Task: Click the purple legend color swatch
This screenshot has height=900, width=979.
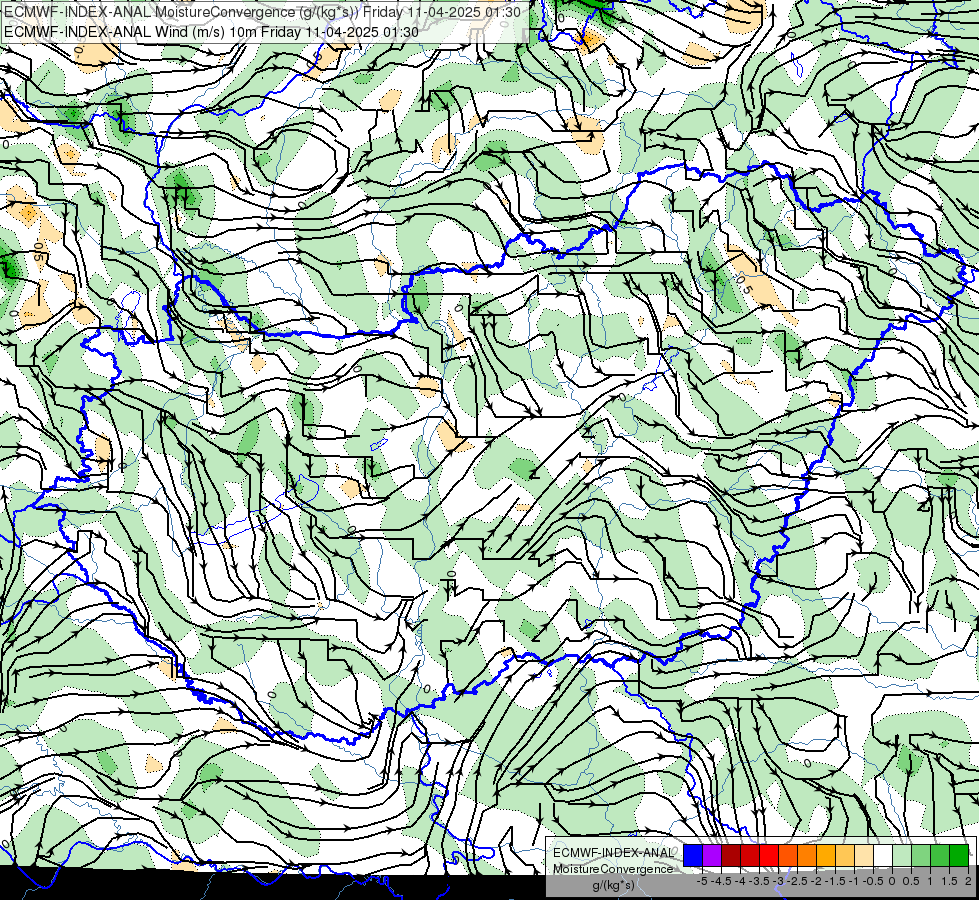Action: pos(712,855)
